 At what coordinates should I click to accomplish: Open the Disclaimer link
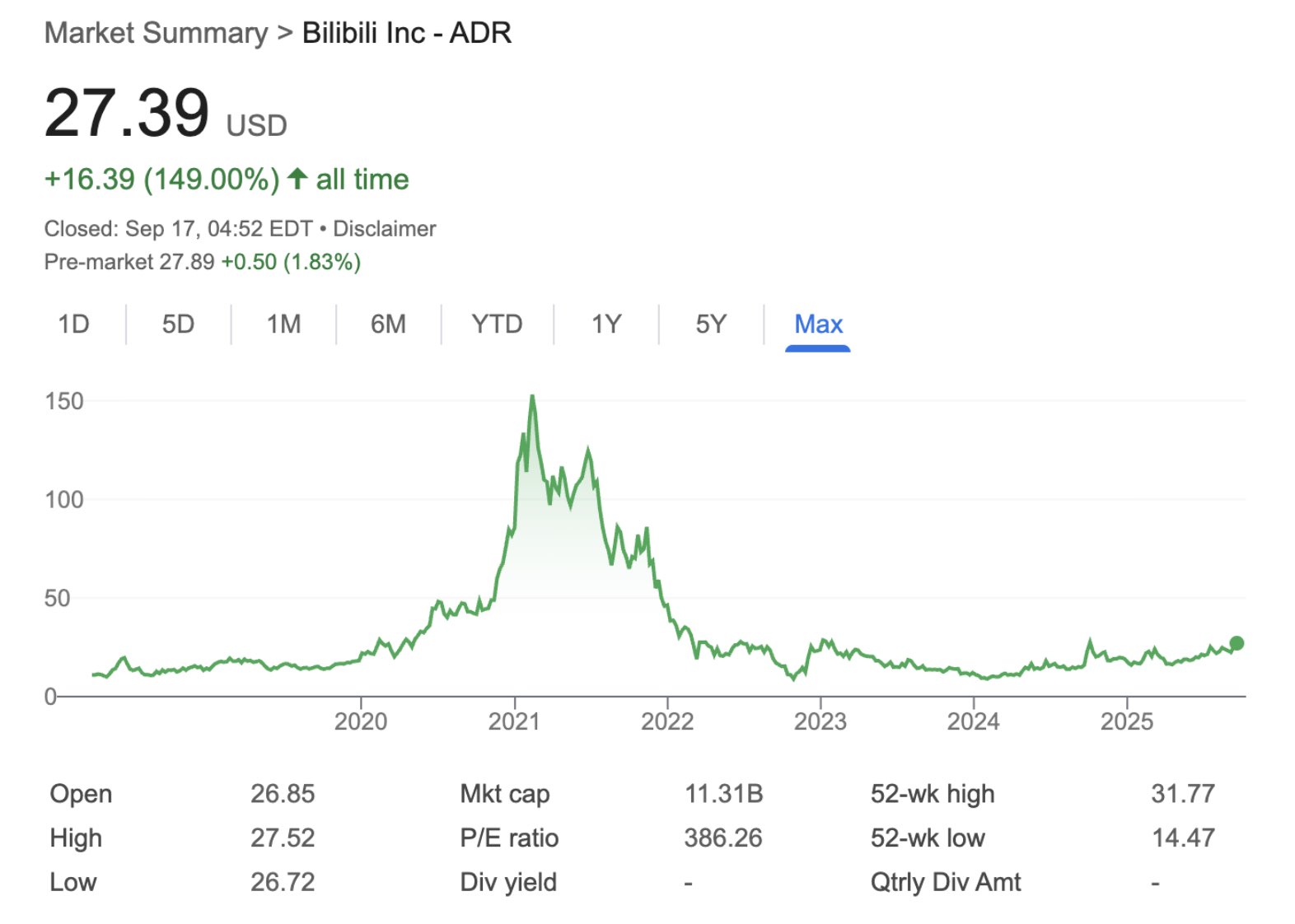(x=385, y=228)
